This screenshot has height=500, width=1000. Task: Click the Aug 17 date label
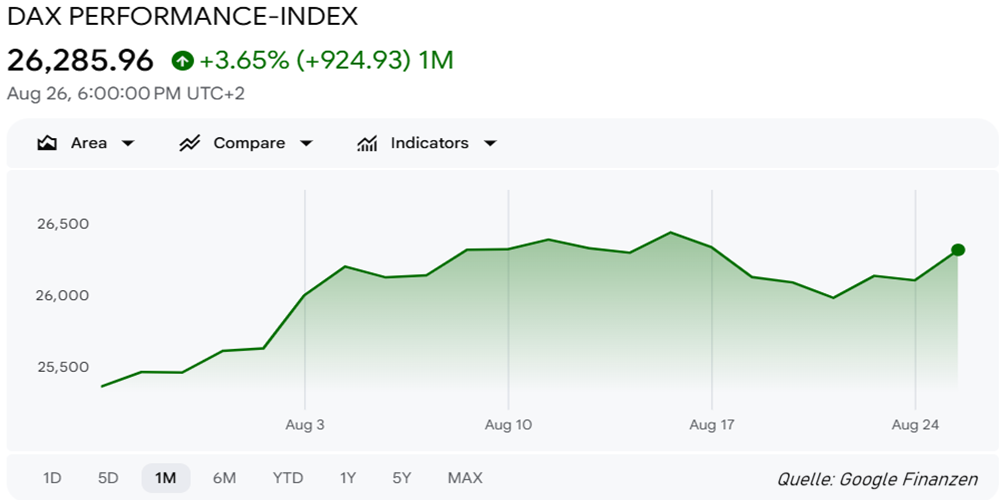tap(712, 425)
